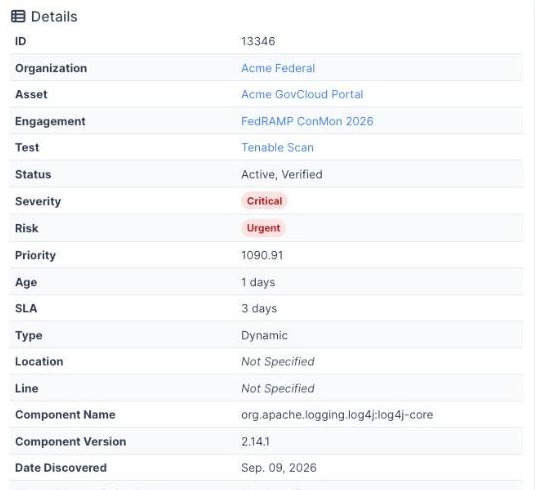Screen dimensions: 535x490
Task: Click the Asset field label
Action: click(31, 95)
